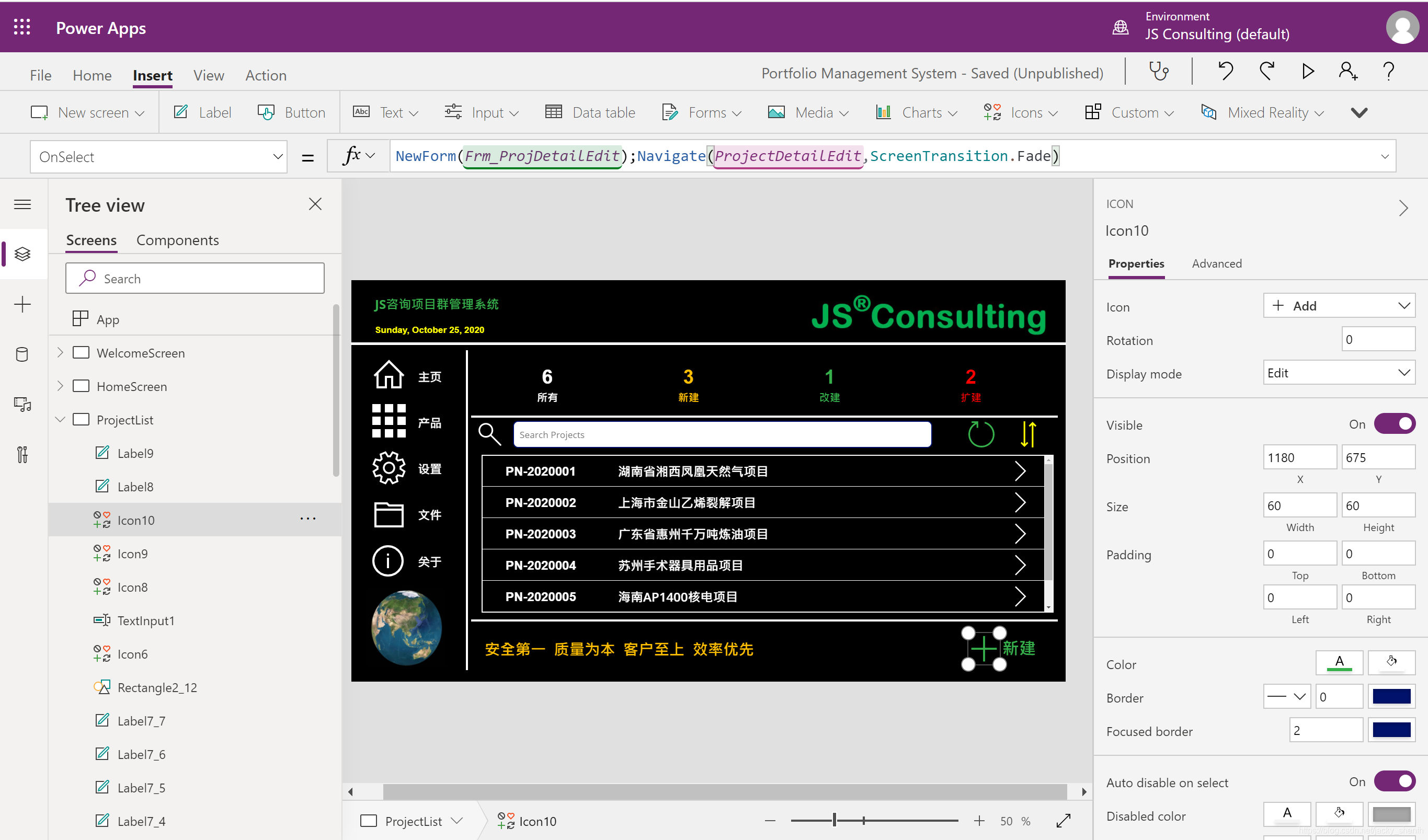
Task: Click the Focused border color swatch
Action: click(x=1391, y=730)
